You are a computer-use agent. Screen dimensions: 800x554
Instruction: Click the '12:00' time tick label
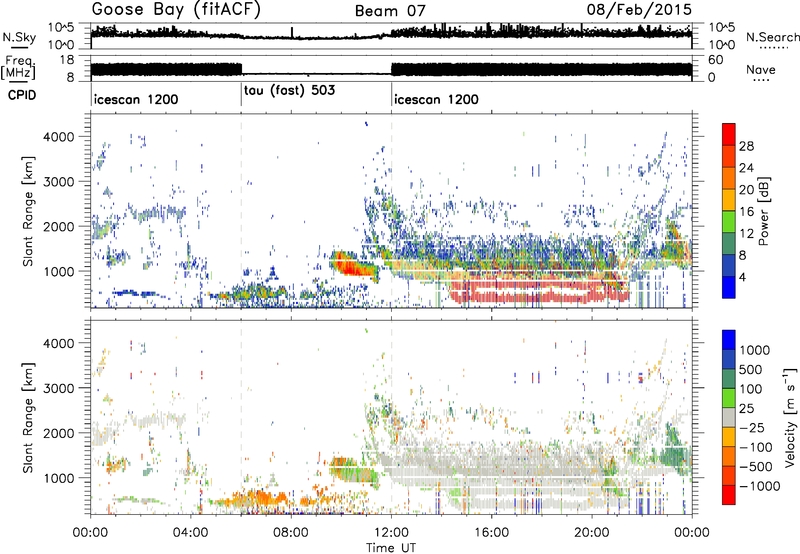[x=391, y=533]
